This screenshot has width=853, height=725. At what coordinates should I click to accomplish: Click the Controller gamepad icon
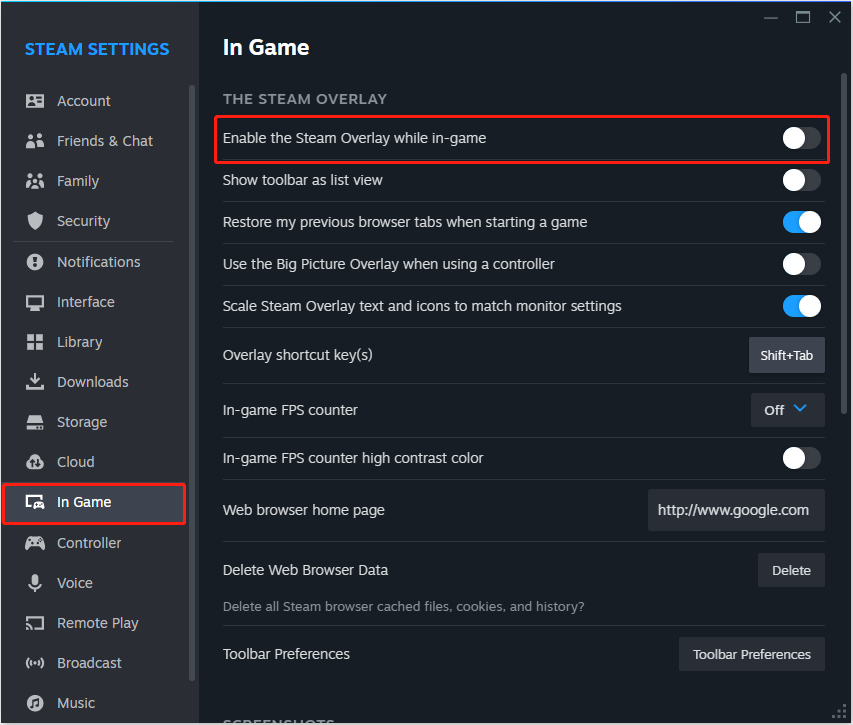(x=35, y=543)
